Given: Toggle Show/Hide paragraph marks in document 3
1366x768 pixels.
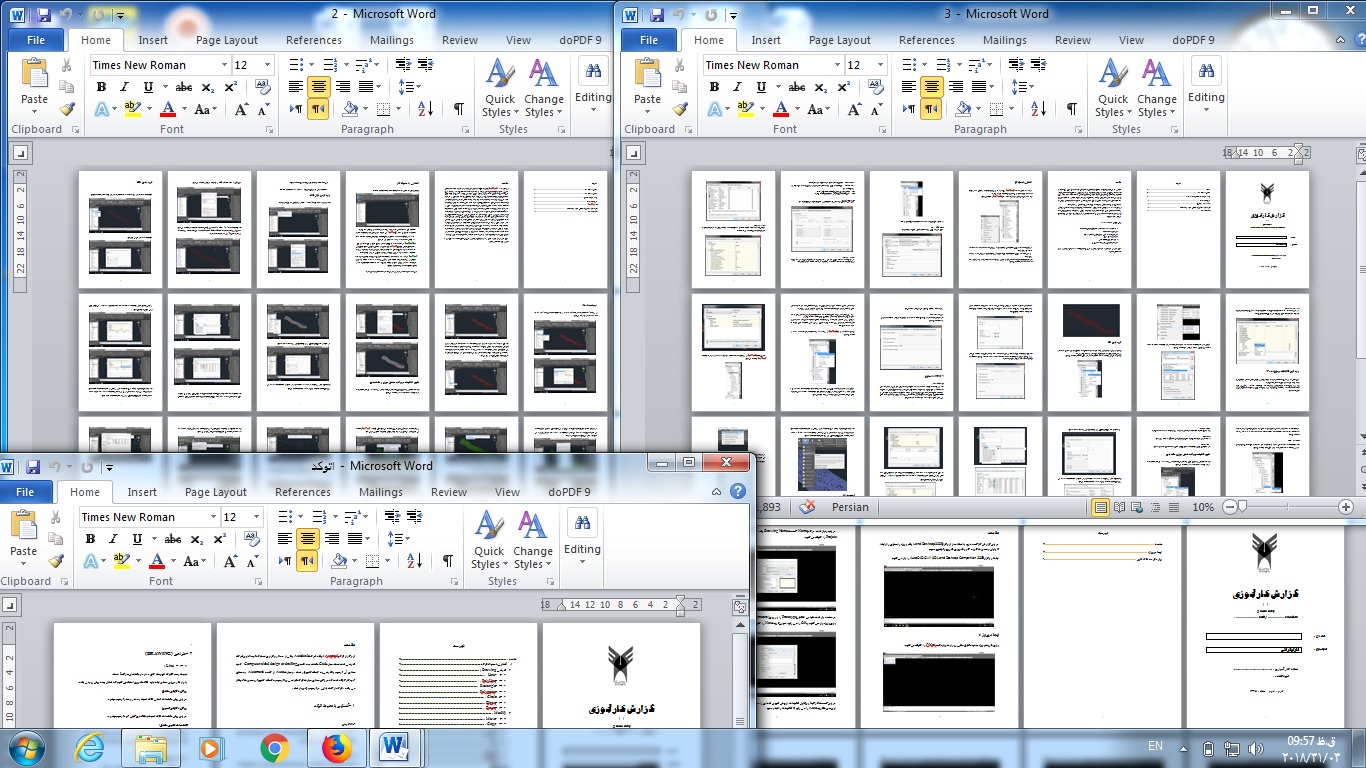Looking at the screenshot, I should point(1071,109).
